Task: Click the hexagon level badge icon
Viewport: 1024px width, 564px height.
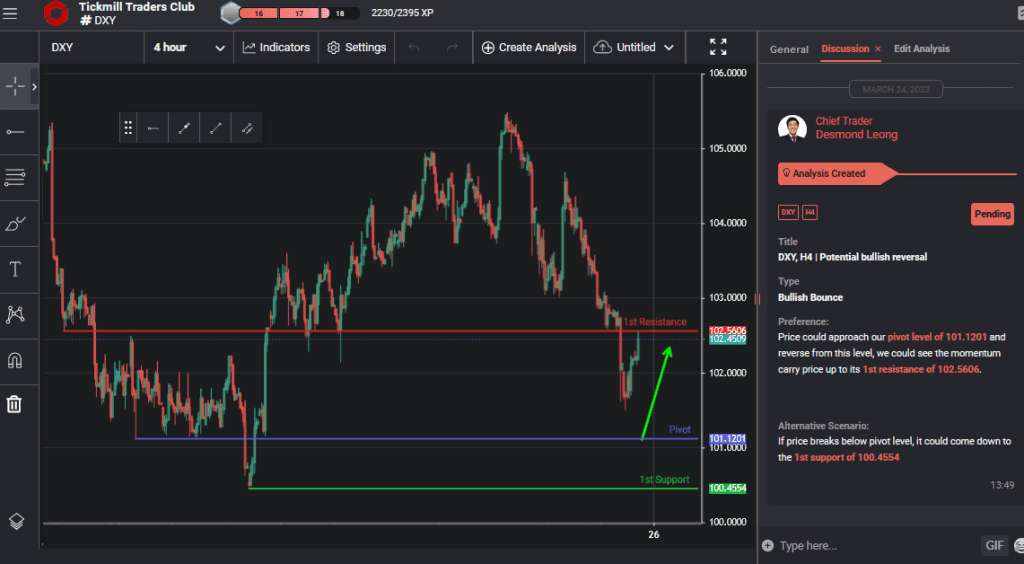Action: 231,13
